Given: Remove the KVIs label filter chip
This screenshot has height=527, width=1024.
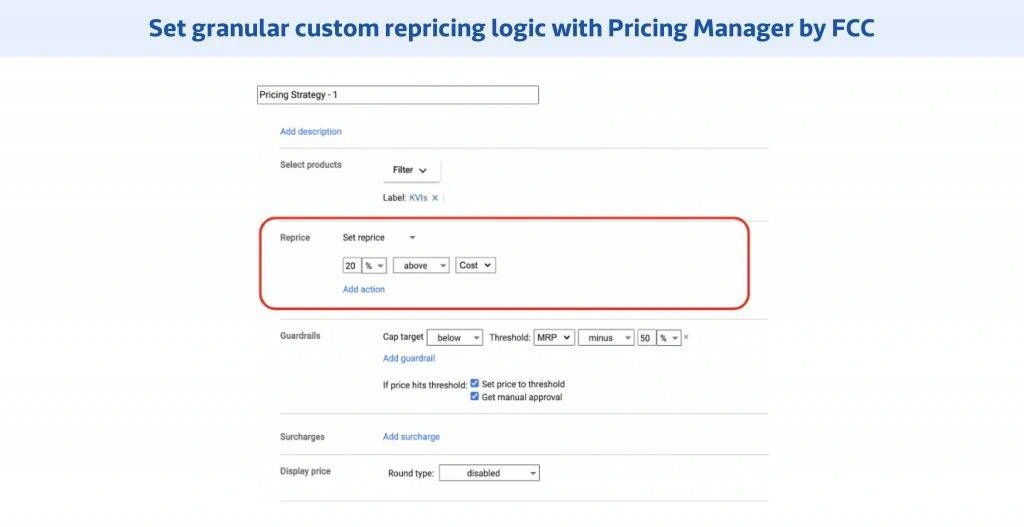Looking at the screenshot, I should 435,198.
